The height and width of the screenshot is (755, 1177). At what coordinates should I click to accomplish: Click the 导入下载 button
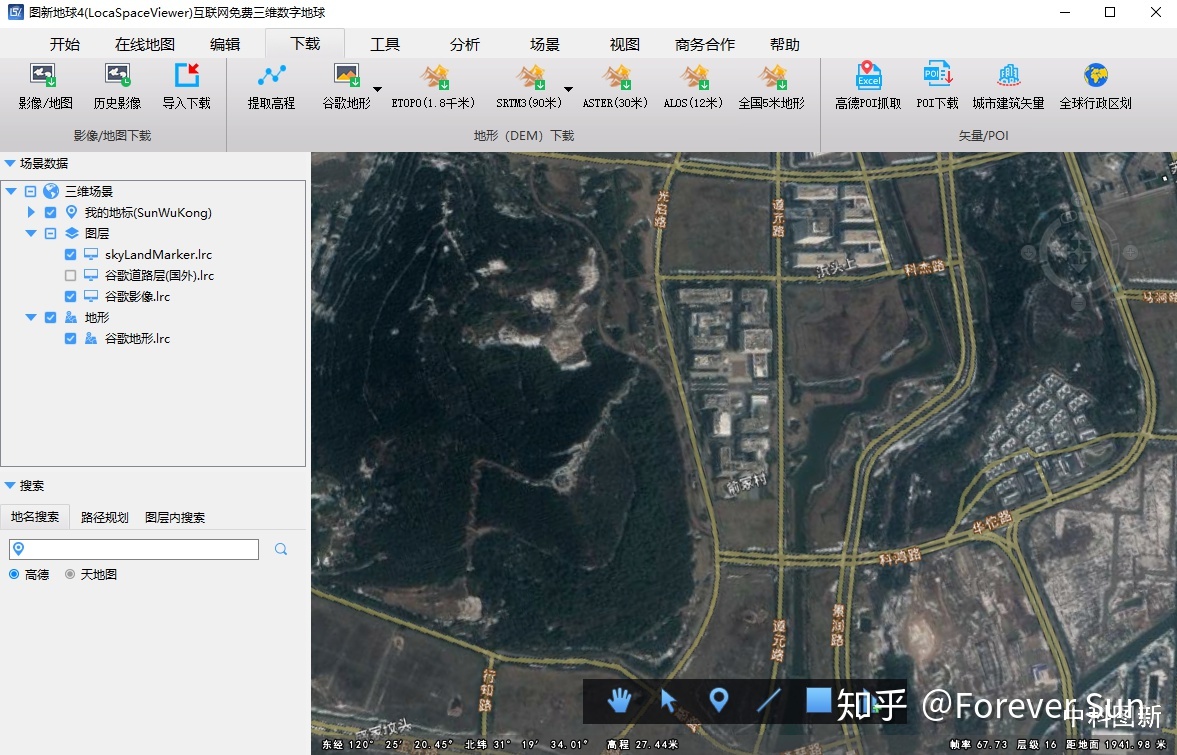[186, 86]
